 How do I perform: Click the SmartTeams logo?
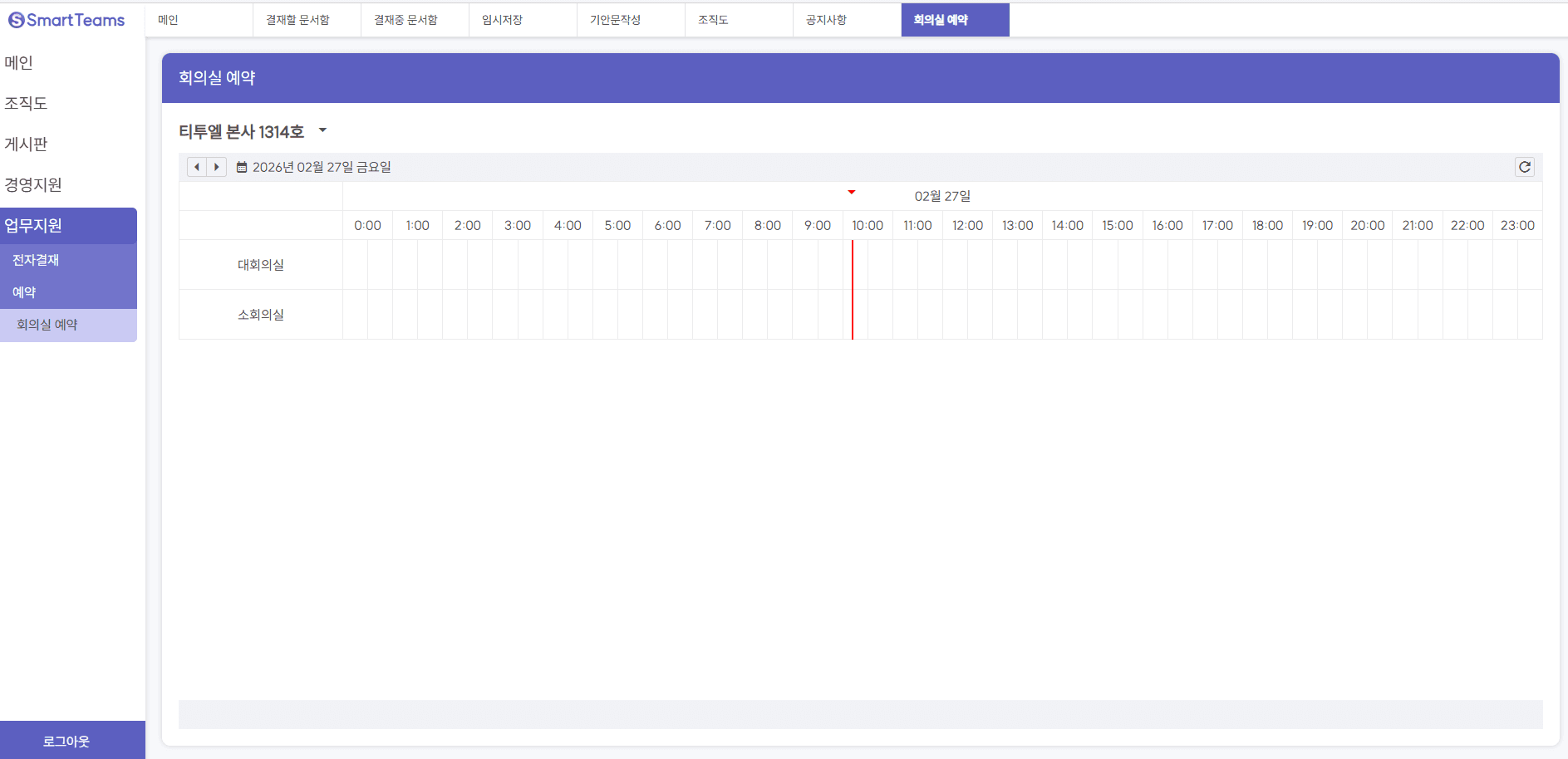[x=66, y=20]
